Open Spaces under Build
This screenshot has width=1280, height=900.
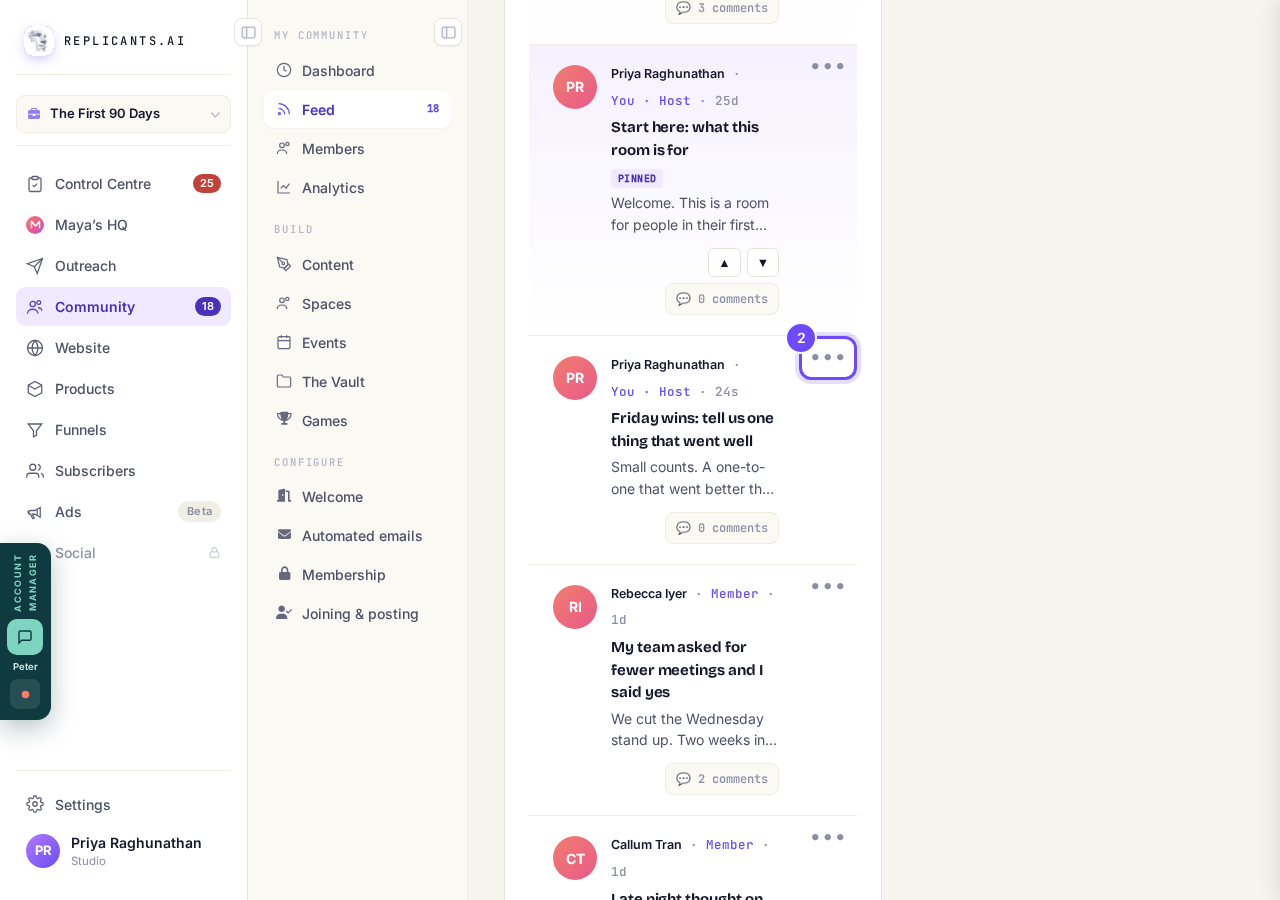click(x=357, y=304)
